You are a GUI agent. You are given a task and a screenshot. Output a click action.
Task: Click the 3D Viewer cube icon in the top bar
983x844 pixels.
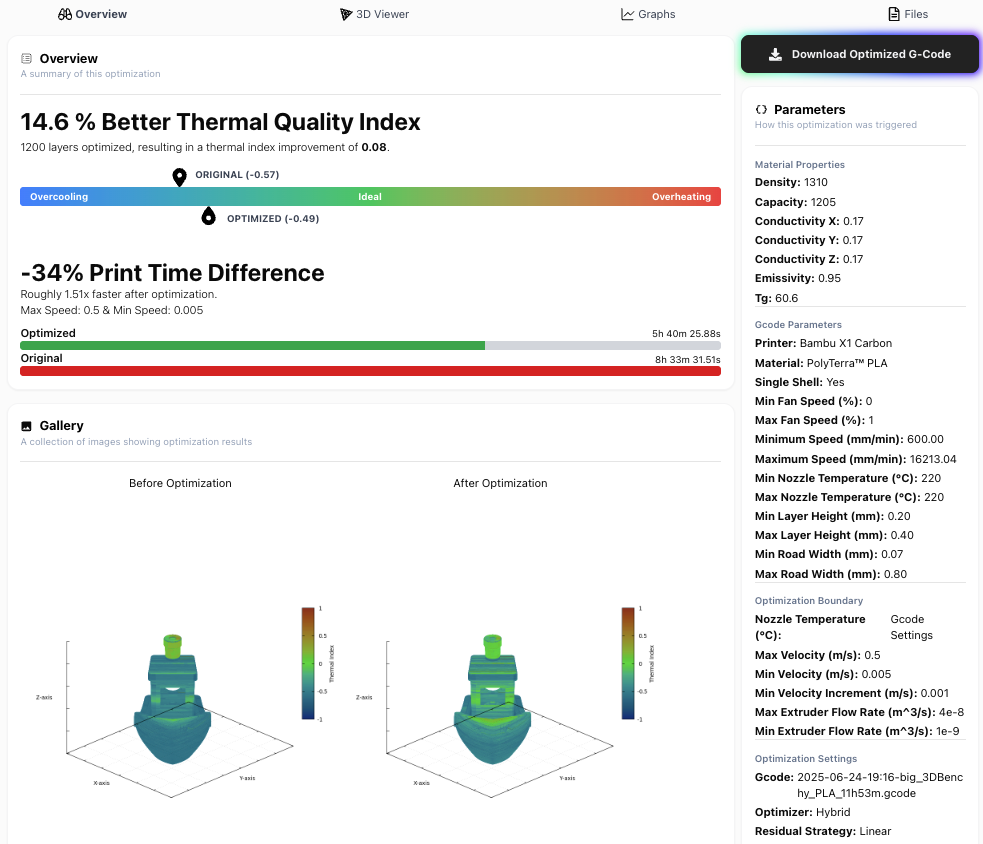tap(344, 14)
